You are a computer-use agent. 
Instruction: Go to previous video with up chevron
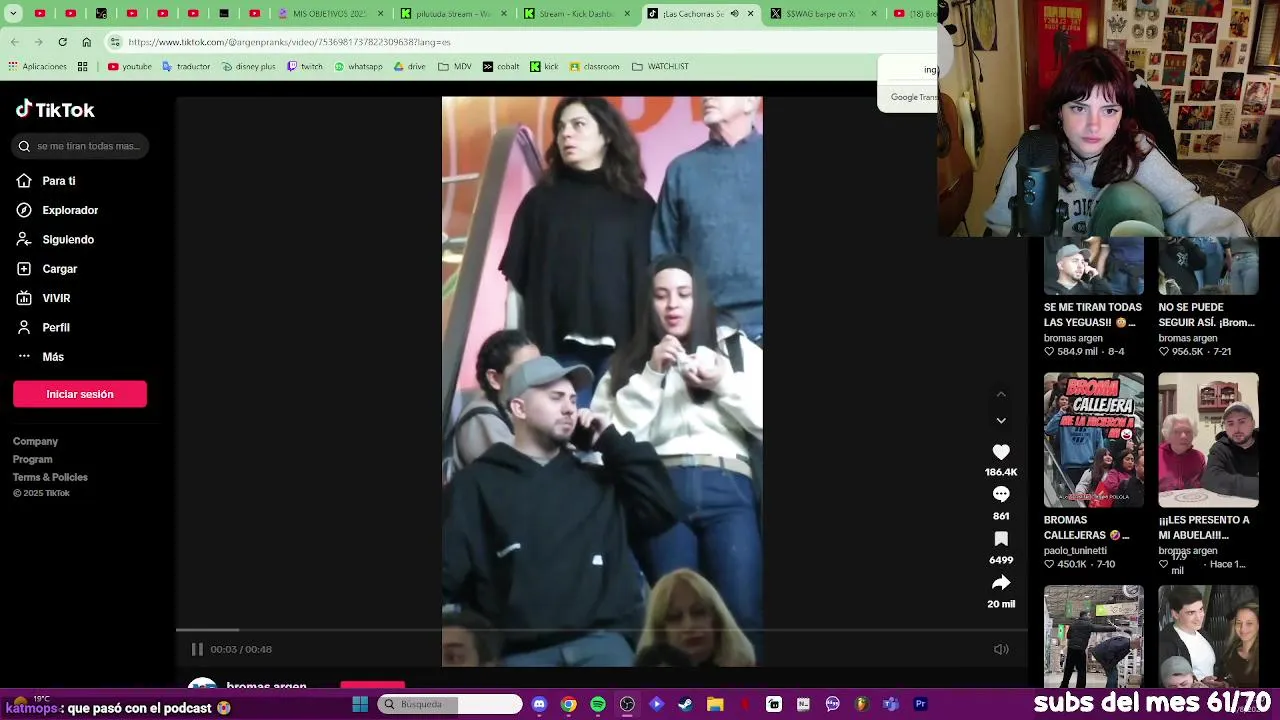point(1001,395)
